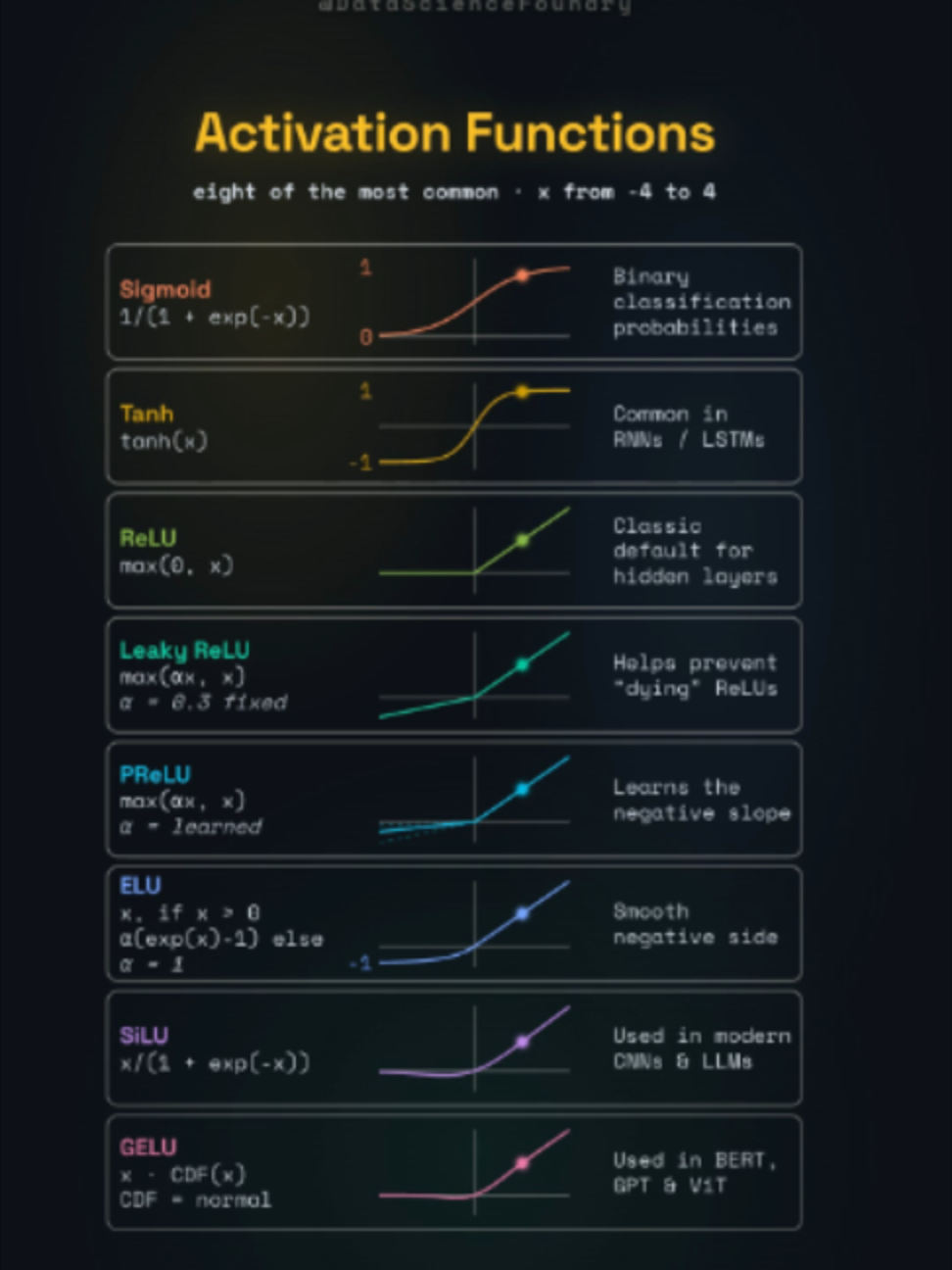Click the Sigmoid curve orange dot
The image size is (952, 1270).
(x=522, y=275)
